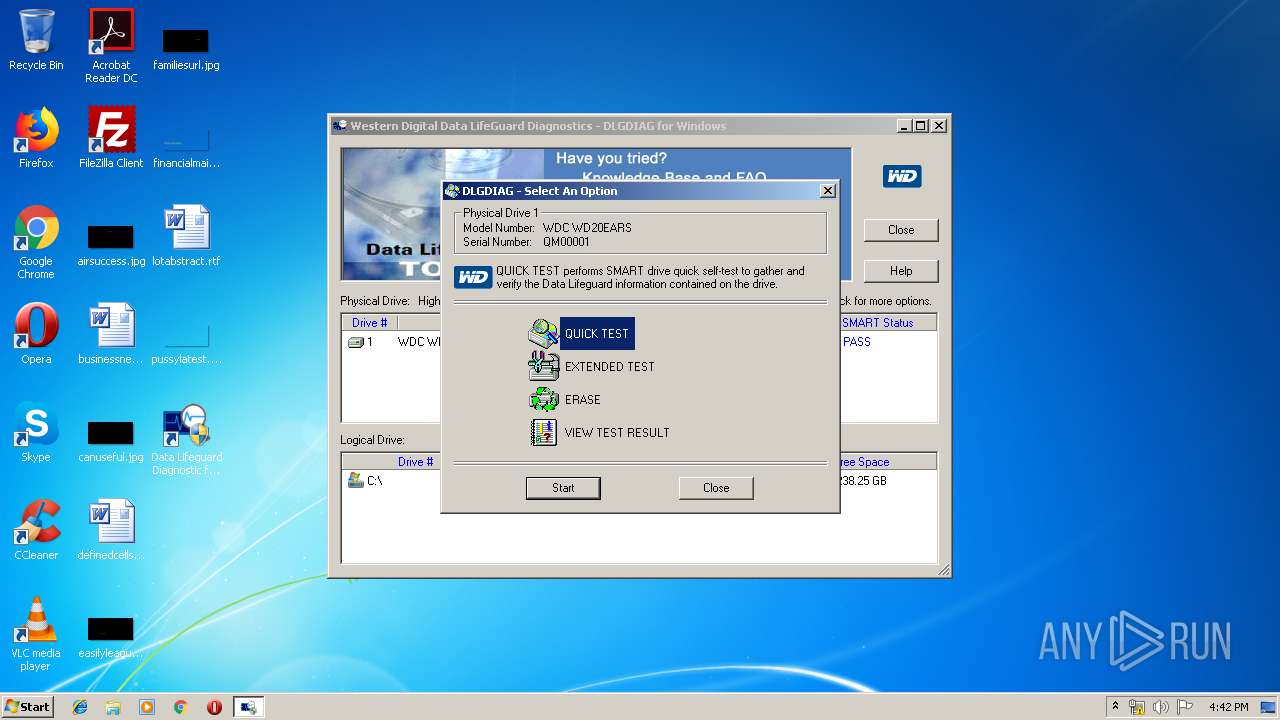Screen dimensions: 1280x720
Task: Open Help in main DLGDIAG window
Action: (x=901, y=271)
